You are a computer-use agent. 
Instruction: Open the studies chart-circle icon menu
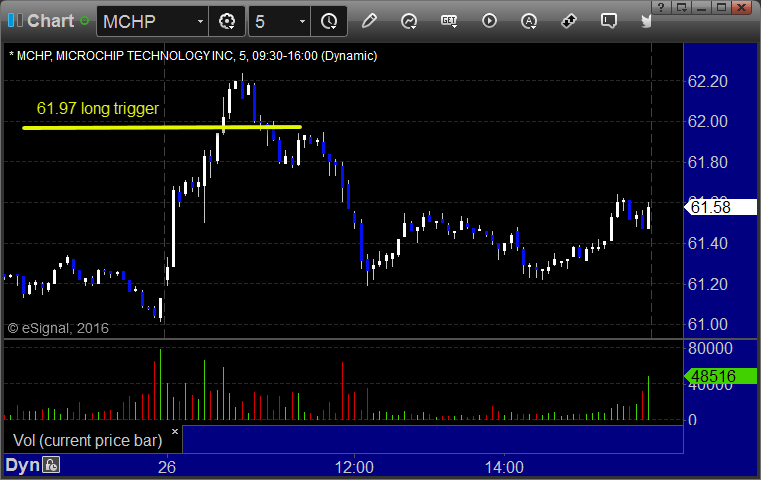[409, 21]
